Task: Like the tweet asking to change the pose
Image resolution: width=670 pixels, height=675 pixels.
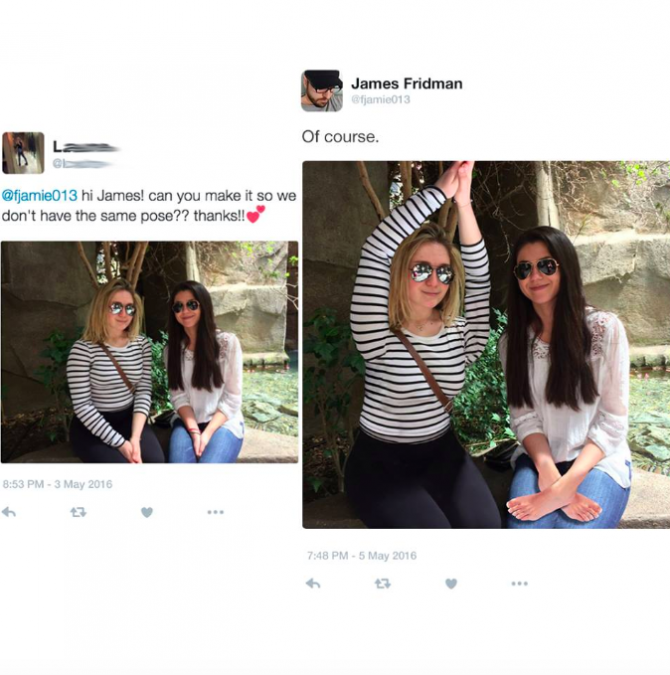Action: (x=147, y=512)
